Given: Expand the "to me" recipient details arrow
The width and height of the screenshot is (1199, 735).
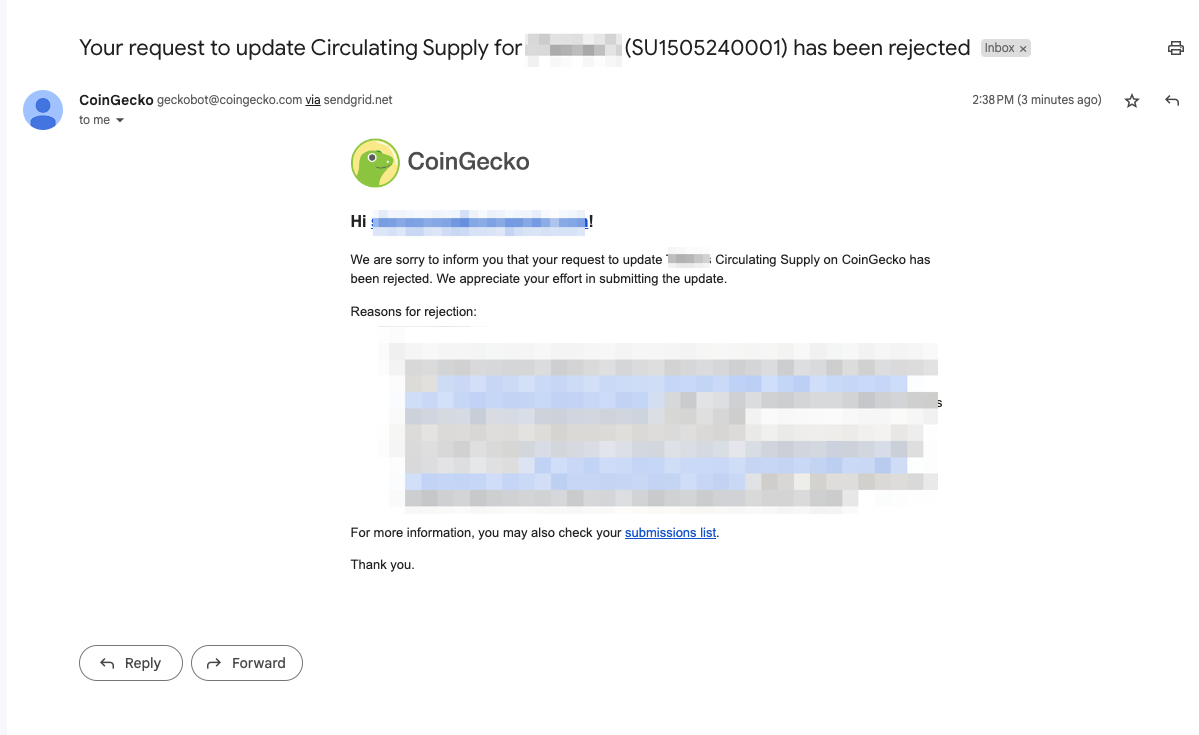Looking at the screenshot, I should coord(120,120).
